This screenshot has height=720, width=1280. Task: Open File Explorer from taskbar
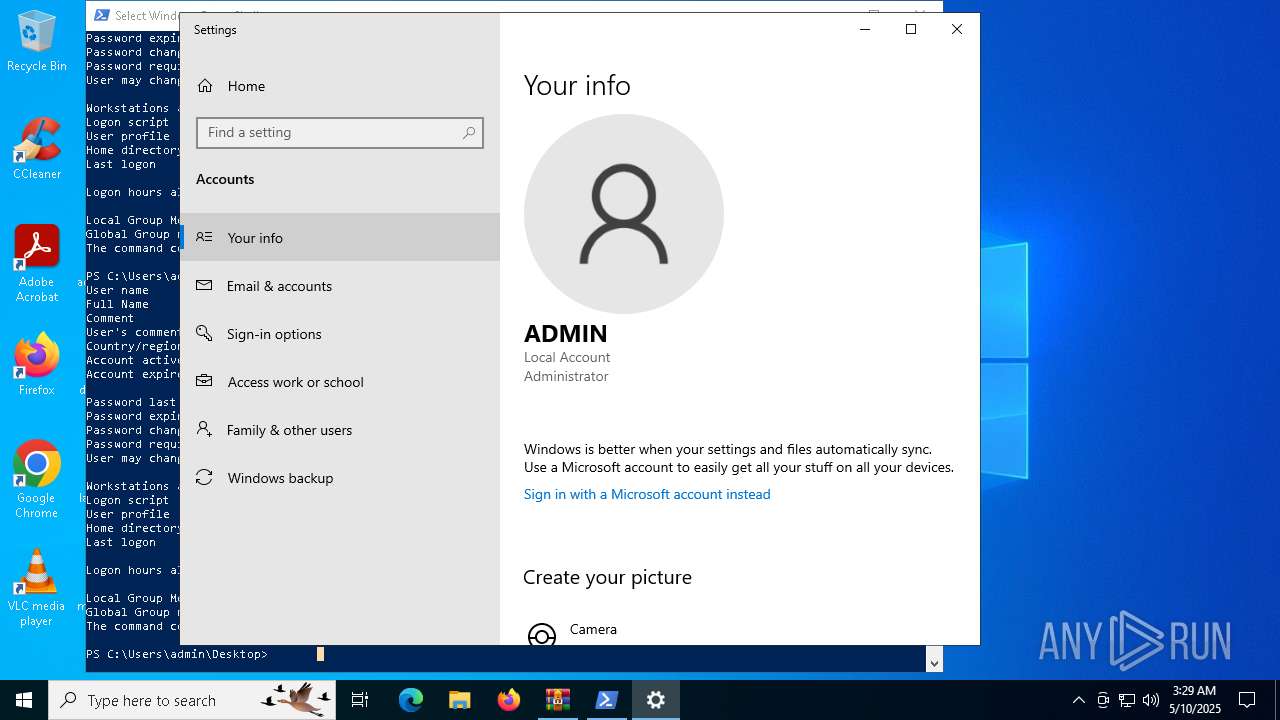[x=460, y=700]
